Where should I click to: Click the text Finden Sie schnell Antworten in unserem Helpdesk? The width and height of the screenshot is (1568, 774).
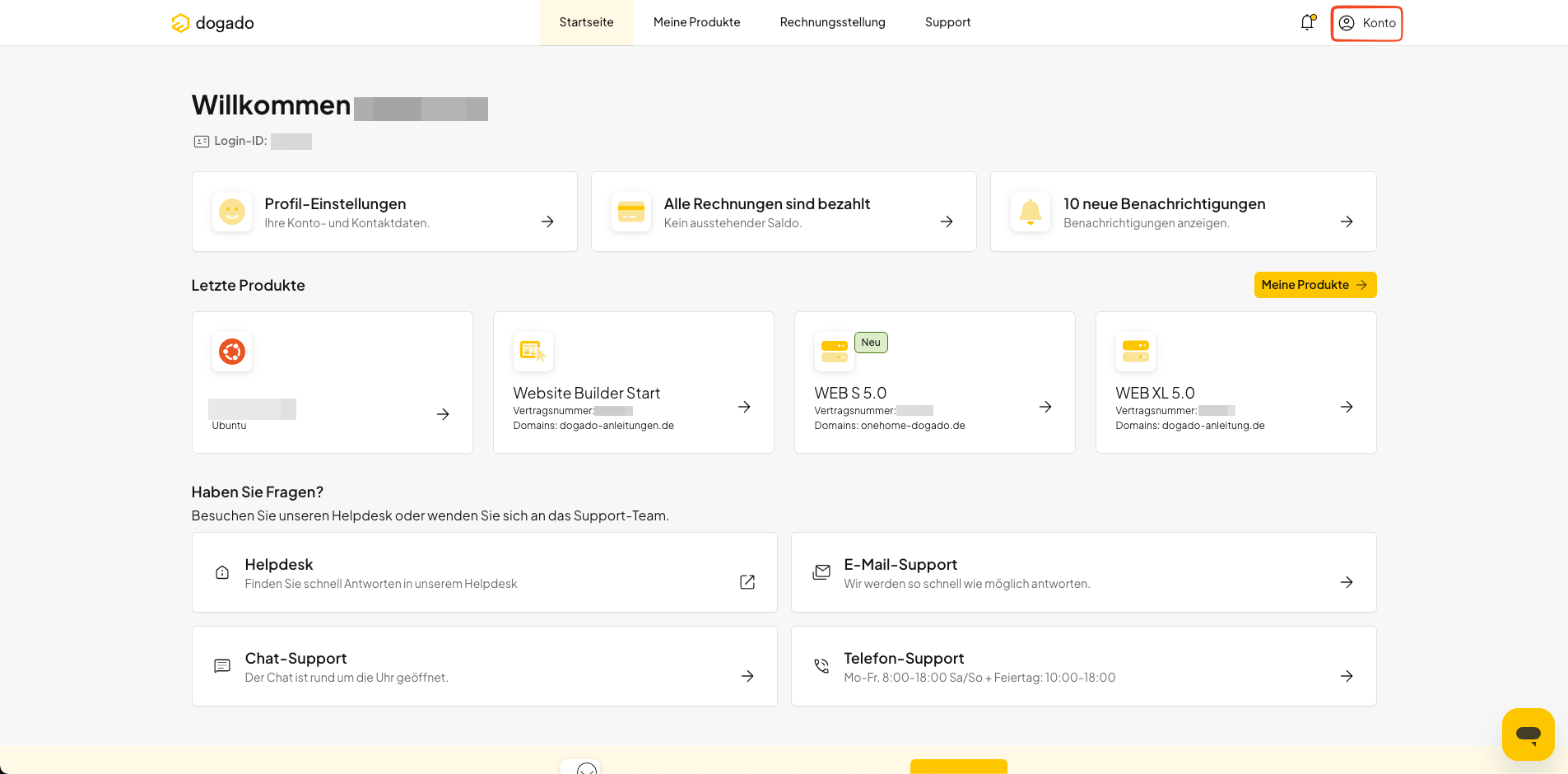pyautogui.click(x=381, y=584)
